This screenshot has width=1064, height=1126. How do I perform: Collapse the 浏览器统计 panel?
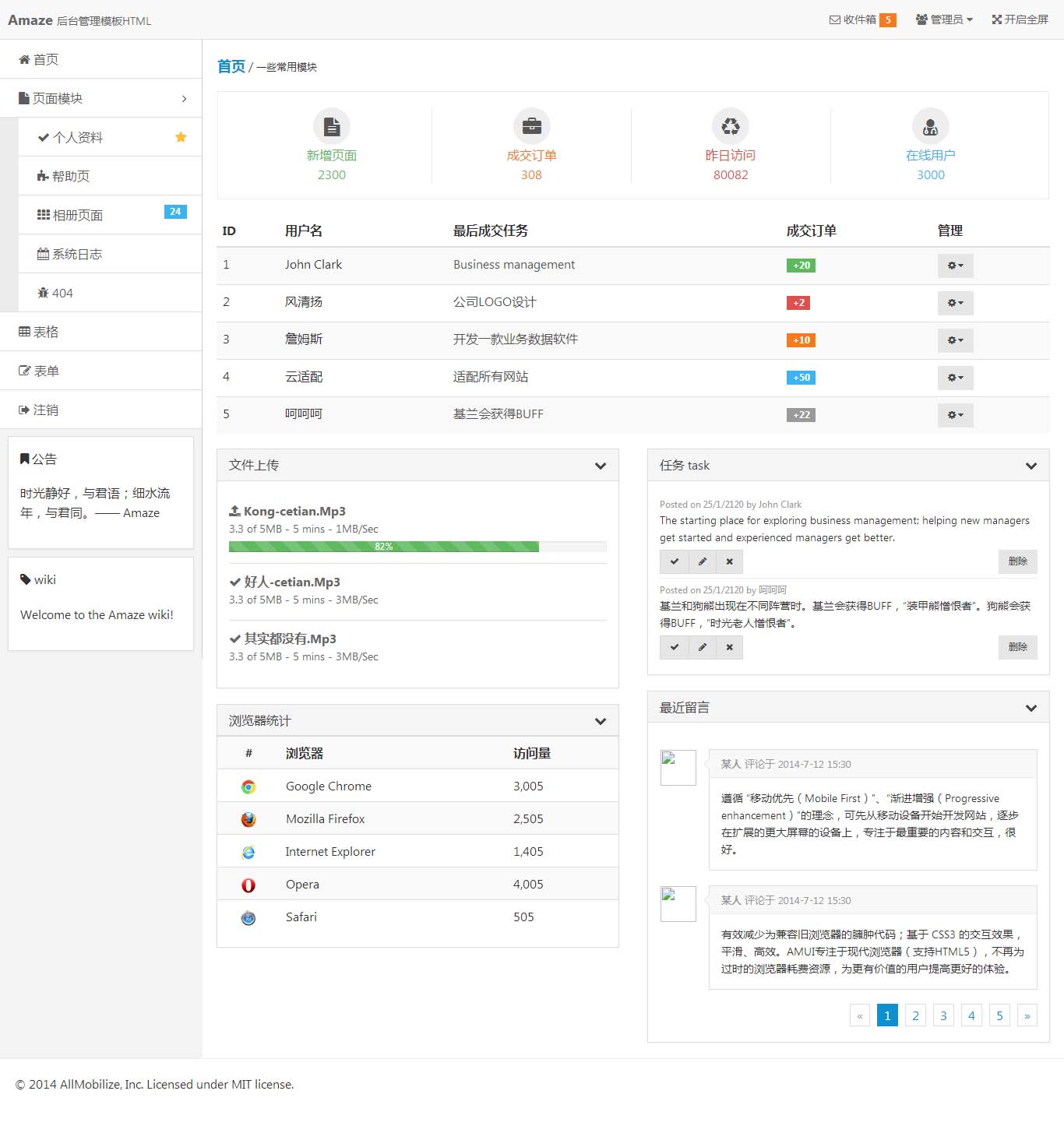(601, 721)
